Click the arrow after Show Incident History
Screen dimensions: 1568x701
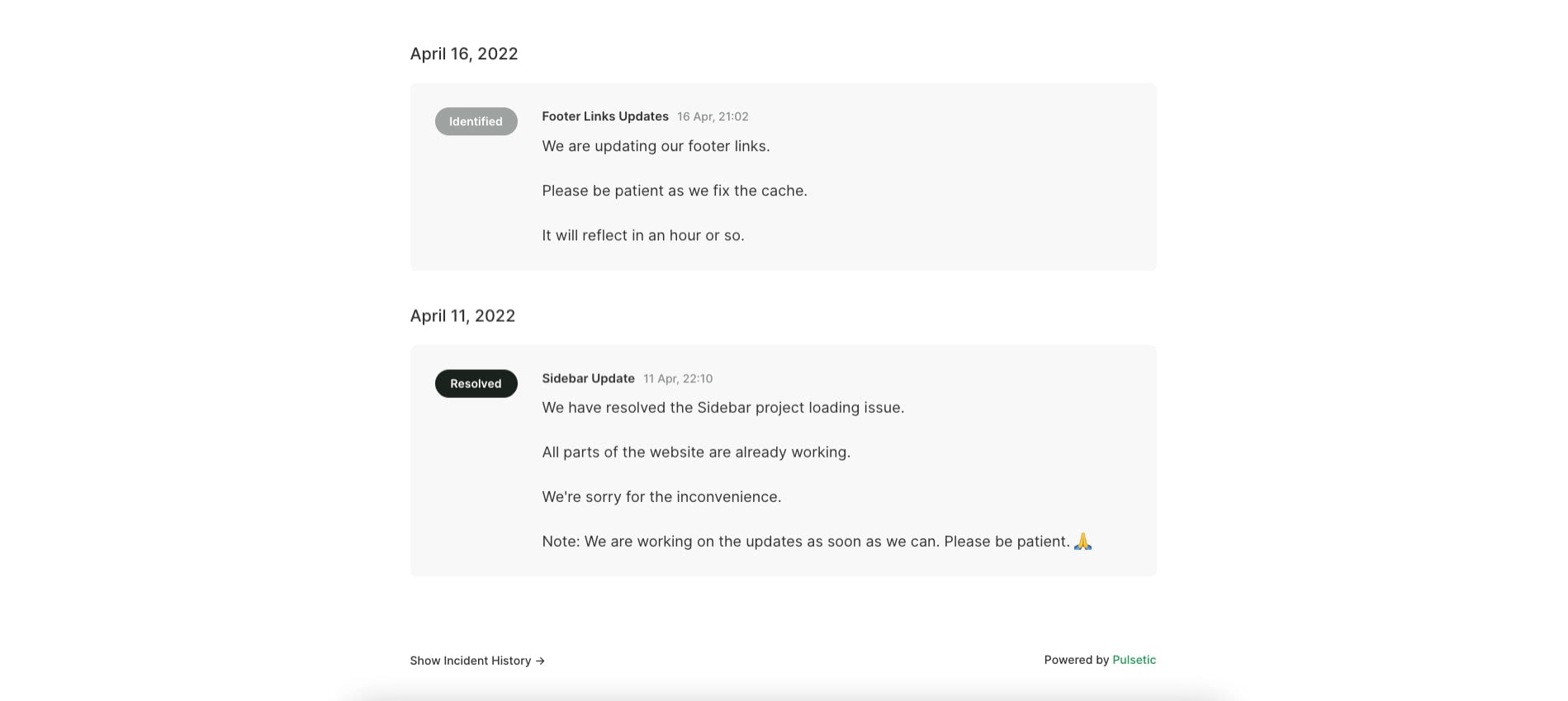coord(540,661)
